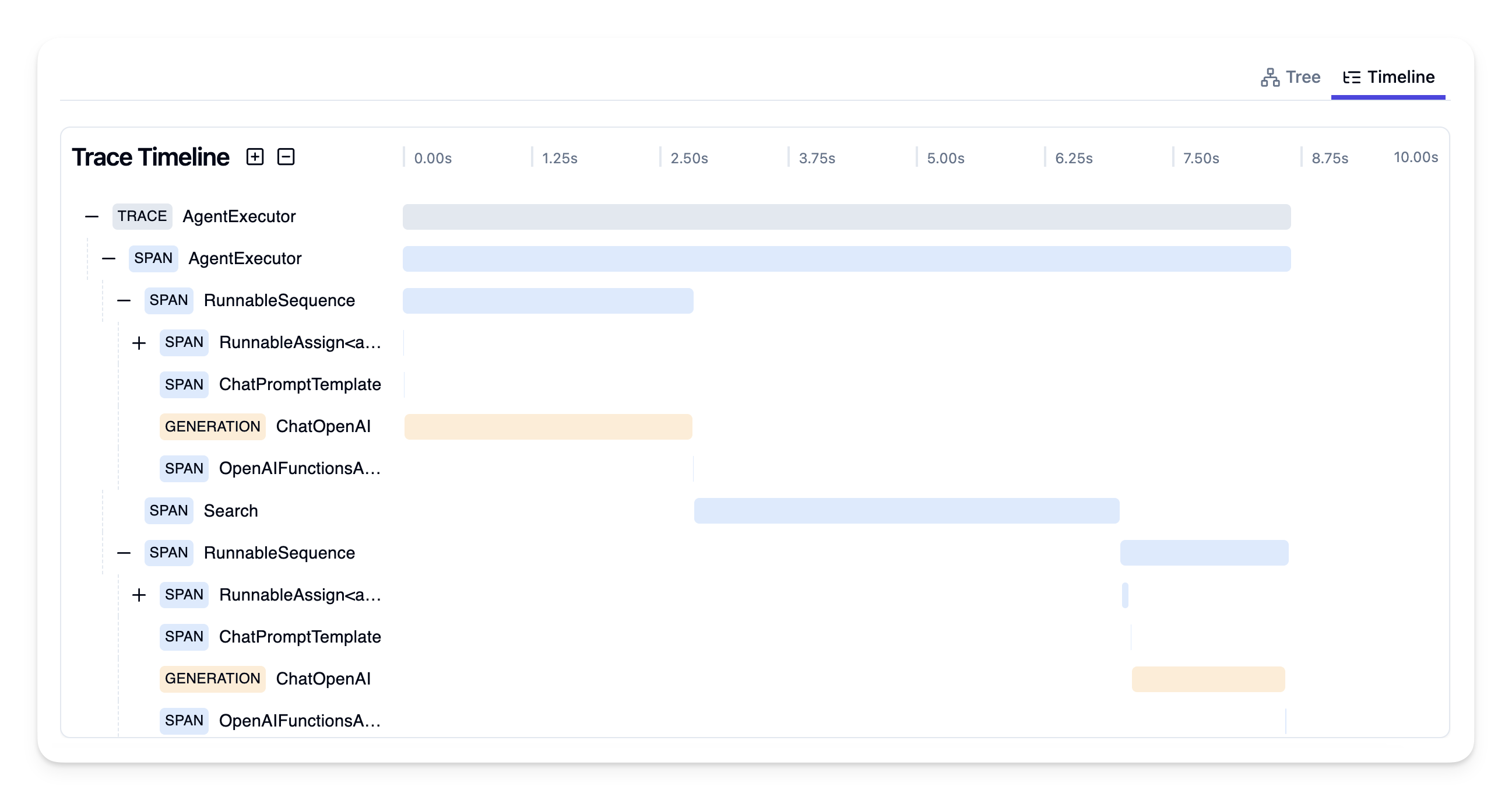
Task: Click the TRACE badge on AgentExecutor
Action: coord(142,216)
